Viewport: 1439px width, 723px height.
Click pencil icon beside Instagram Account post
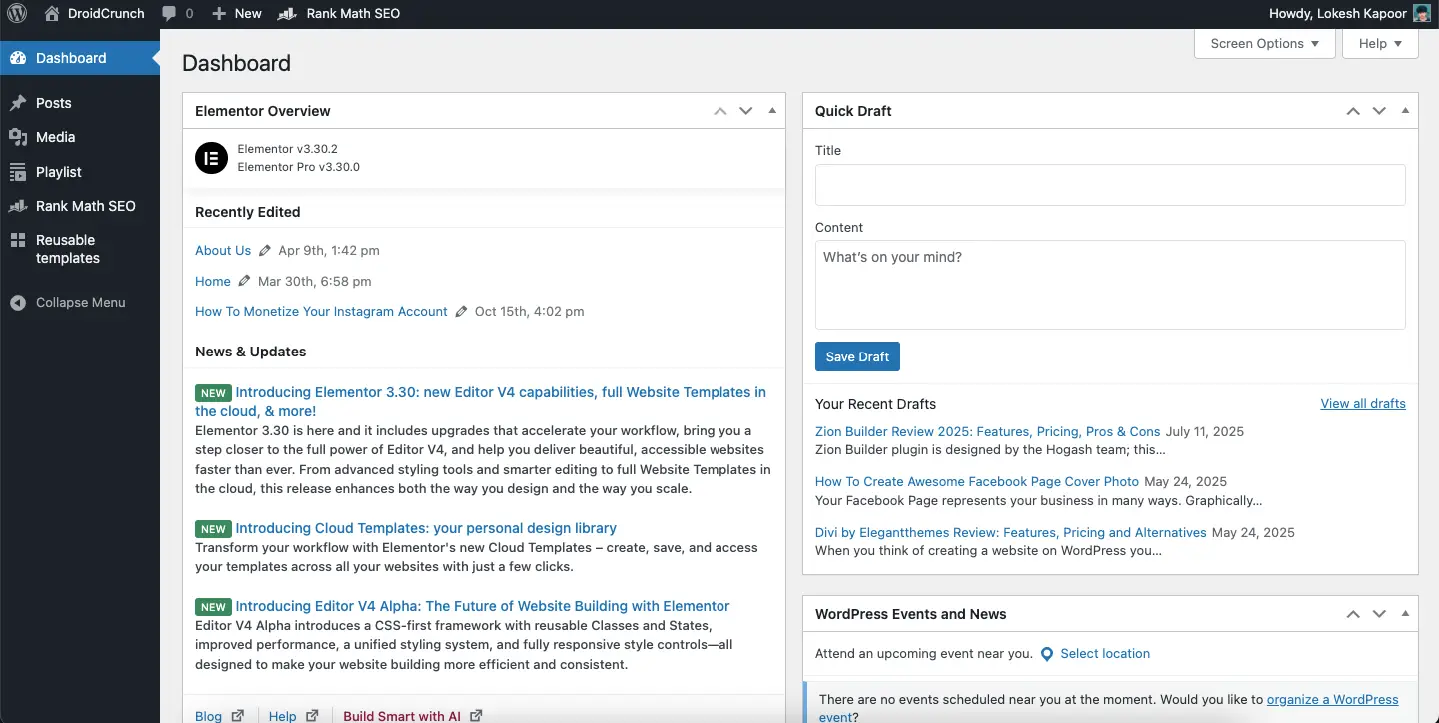click(x=461, y=311)
